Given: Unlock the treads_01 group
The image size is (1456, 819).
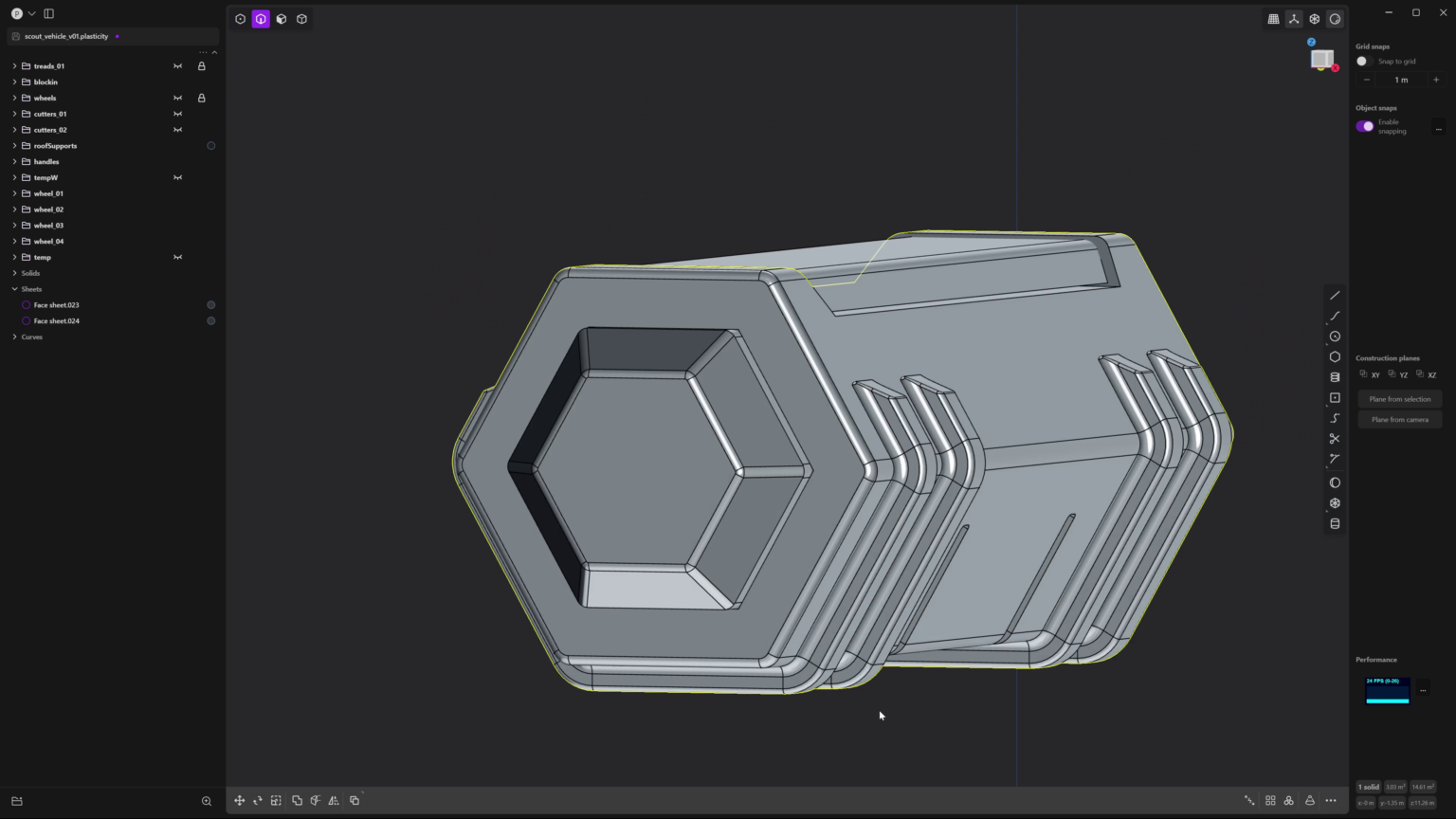Looking at the screenshot, I should [x=201, y=66].
